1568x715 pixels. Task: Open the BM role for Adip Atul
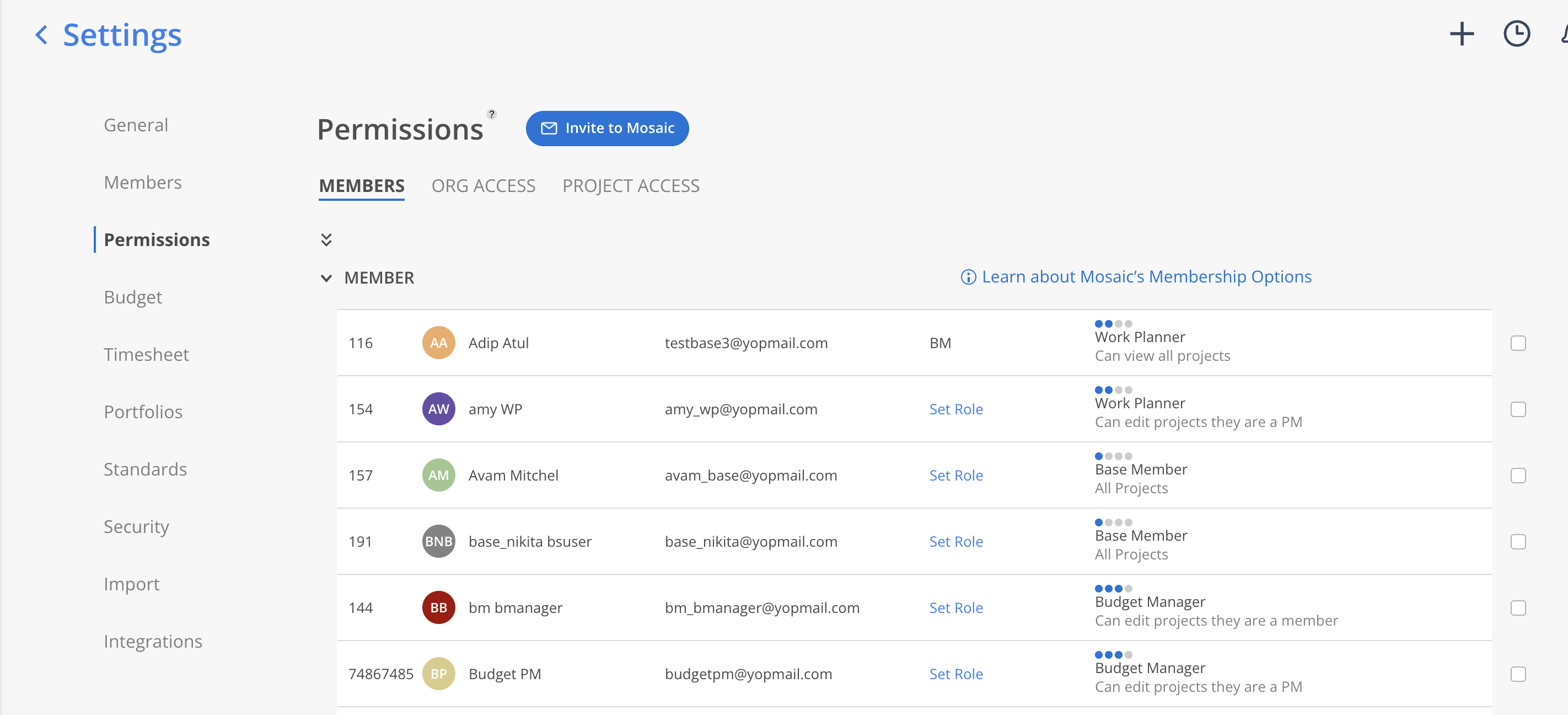940,344
